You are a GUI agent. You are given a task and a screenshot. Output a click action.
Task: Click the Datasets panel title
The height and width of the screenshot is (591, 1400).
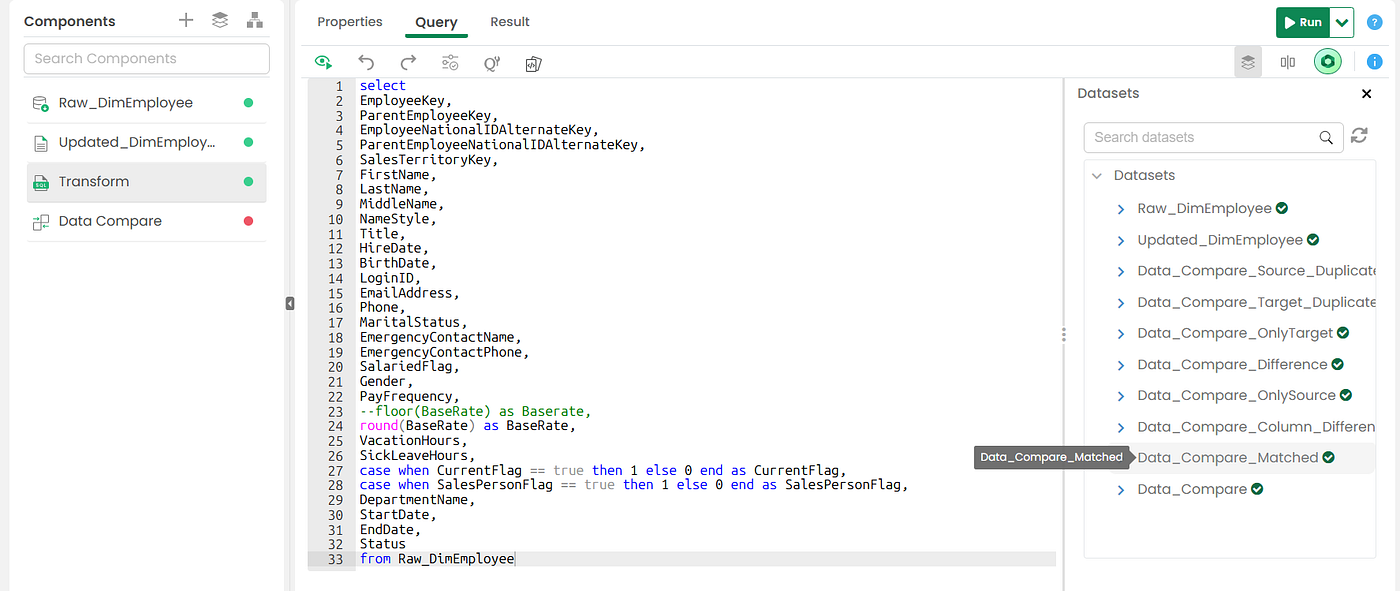click(1108, 93)
